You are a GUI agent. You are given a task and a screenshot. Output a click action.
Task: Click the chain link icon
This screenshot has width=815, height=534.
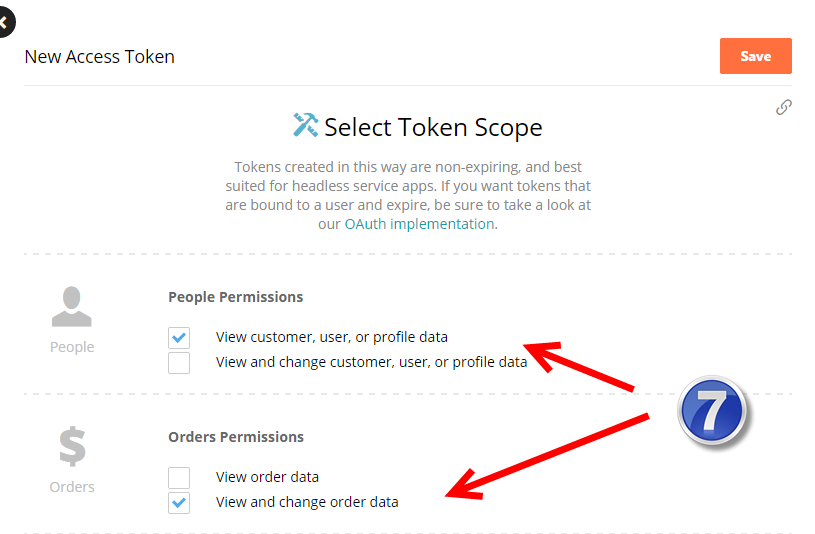783,107
